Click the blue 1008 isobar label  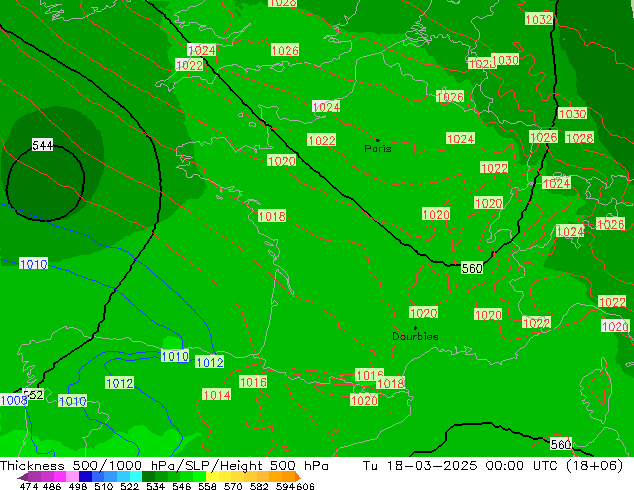14,400
